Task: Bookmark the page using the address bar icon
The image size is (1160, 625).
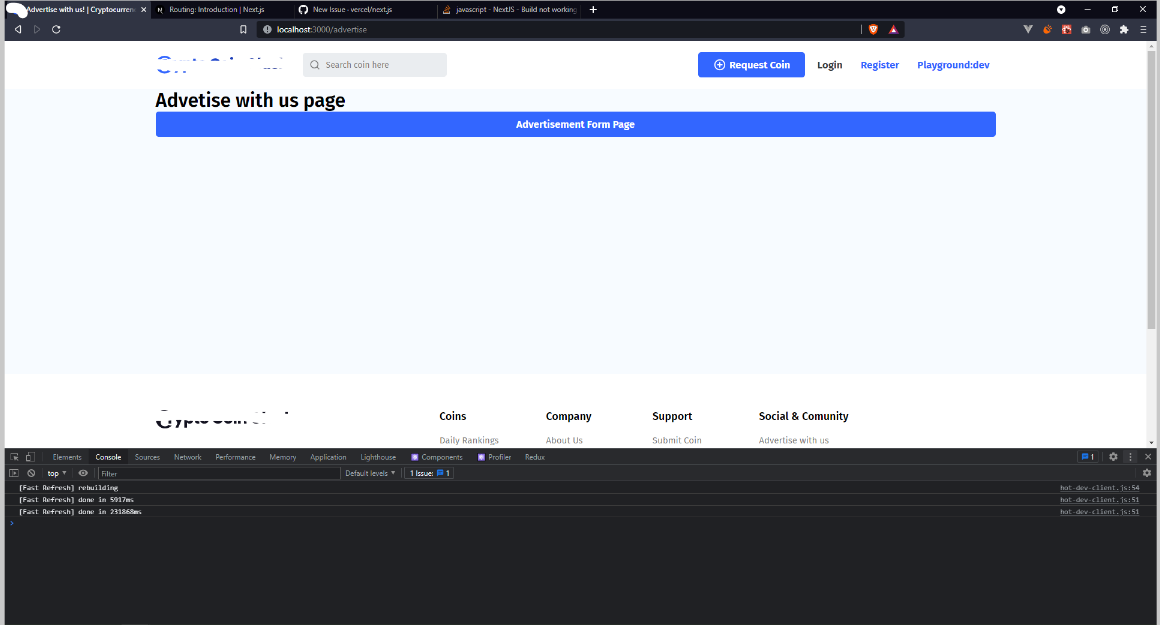Action: [x=242, y=29]
